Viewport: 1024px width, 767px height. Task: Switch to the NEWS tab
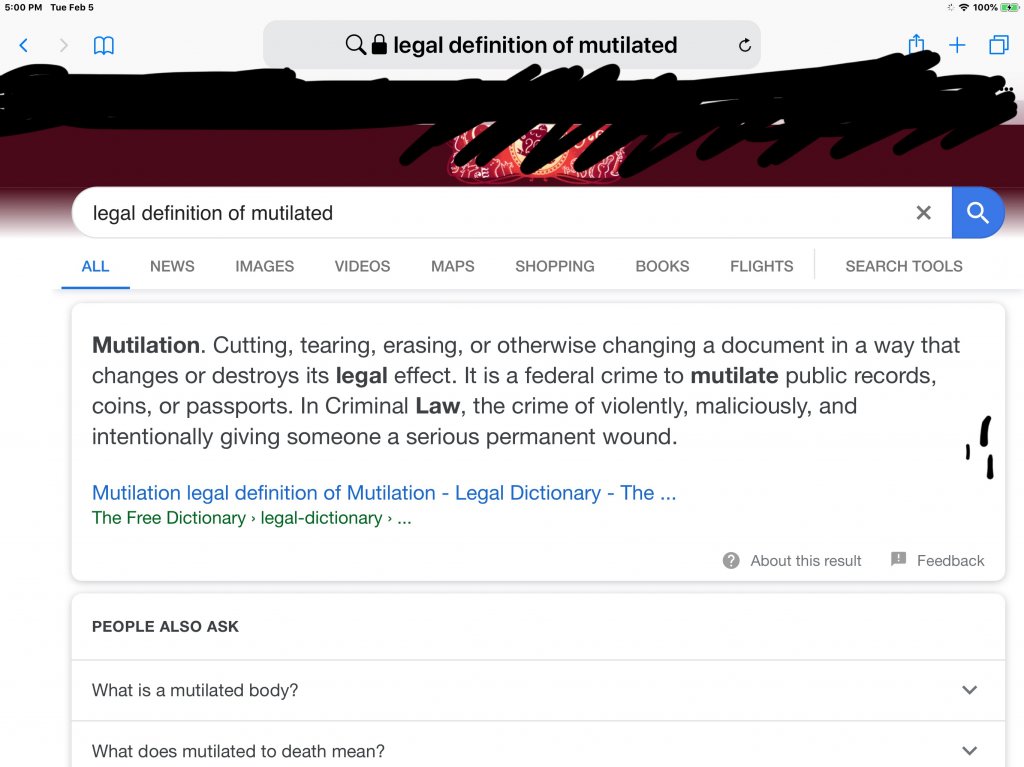pyautogui.click(x=172, y=266)
